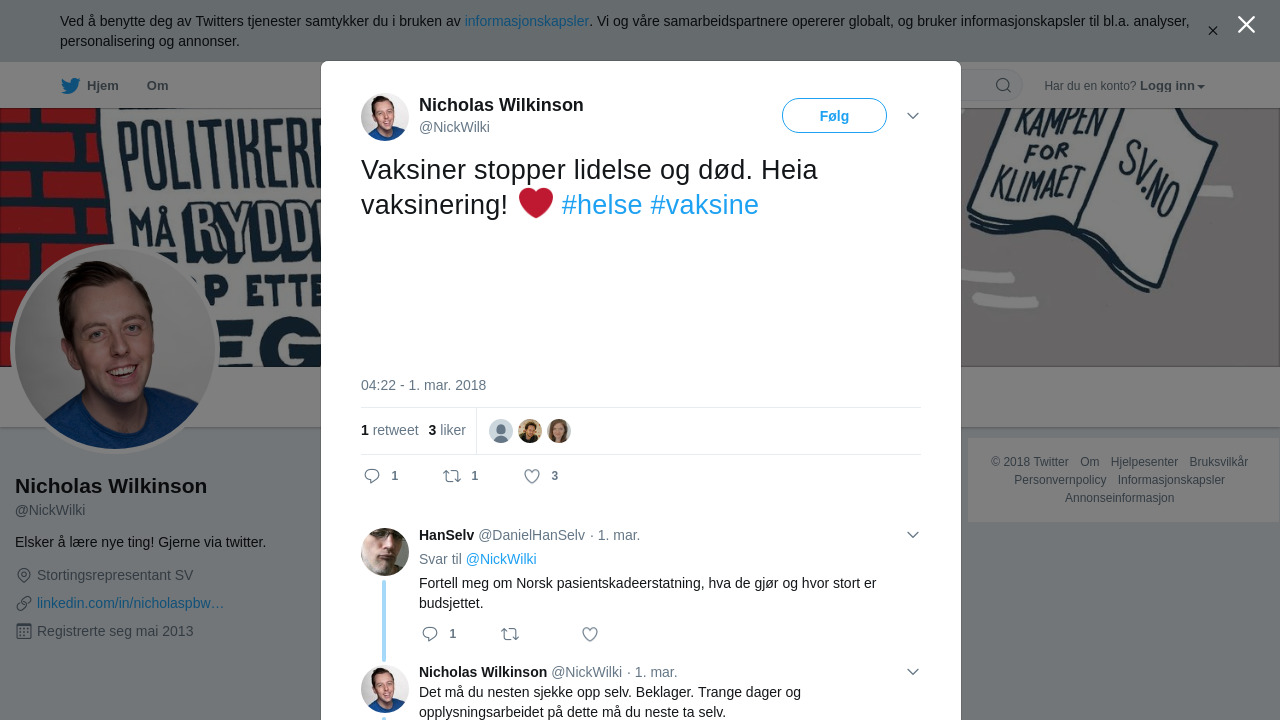1280x720 pixels.
Task: Follow Nicholas Wilkinson with Følg button
Action: tap(834, 116)
